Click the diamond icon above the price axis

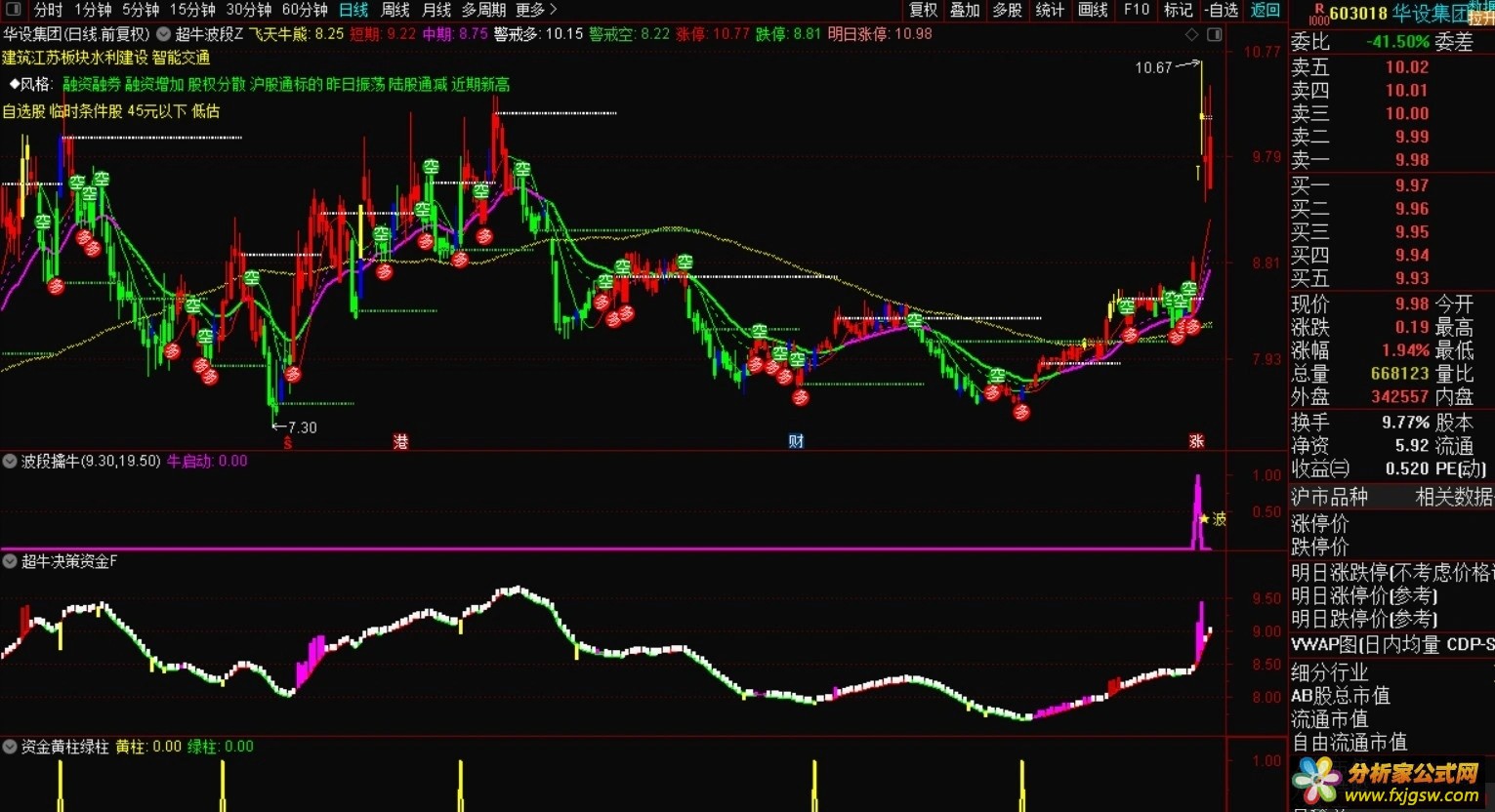(x=1191, y=34)
